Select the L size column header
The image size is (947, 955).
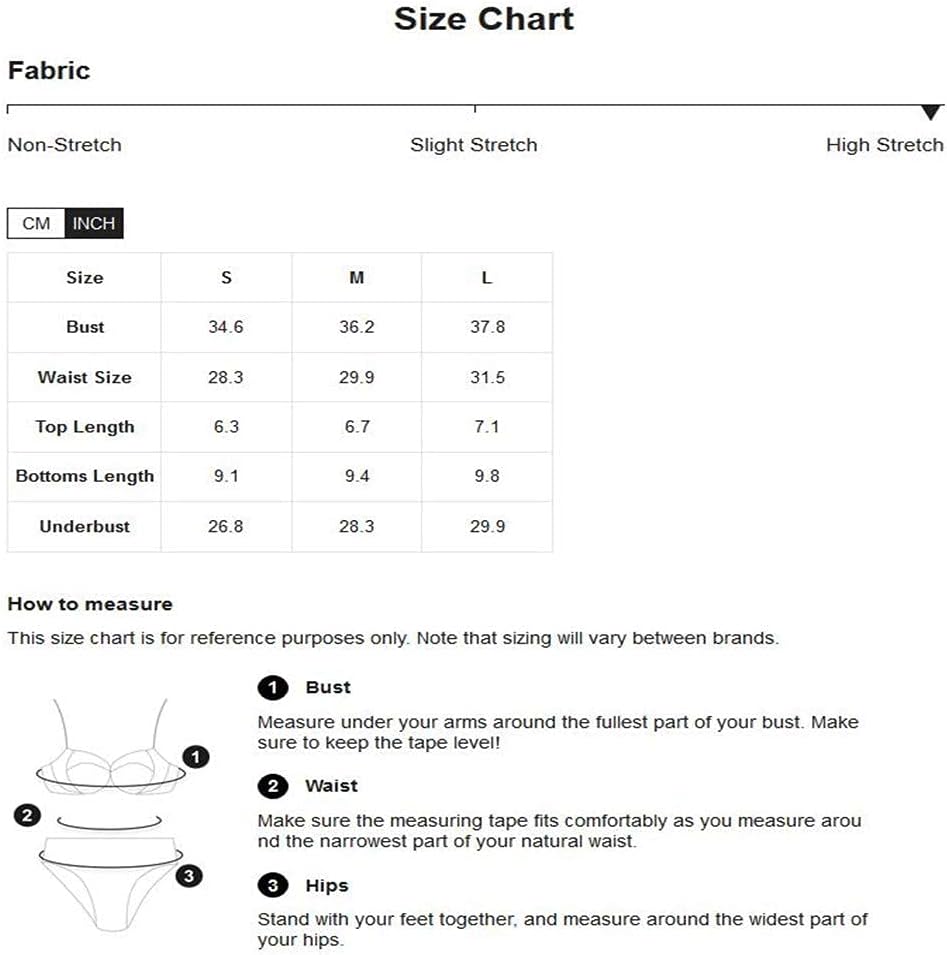[487, 278]
